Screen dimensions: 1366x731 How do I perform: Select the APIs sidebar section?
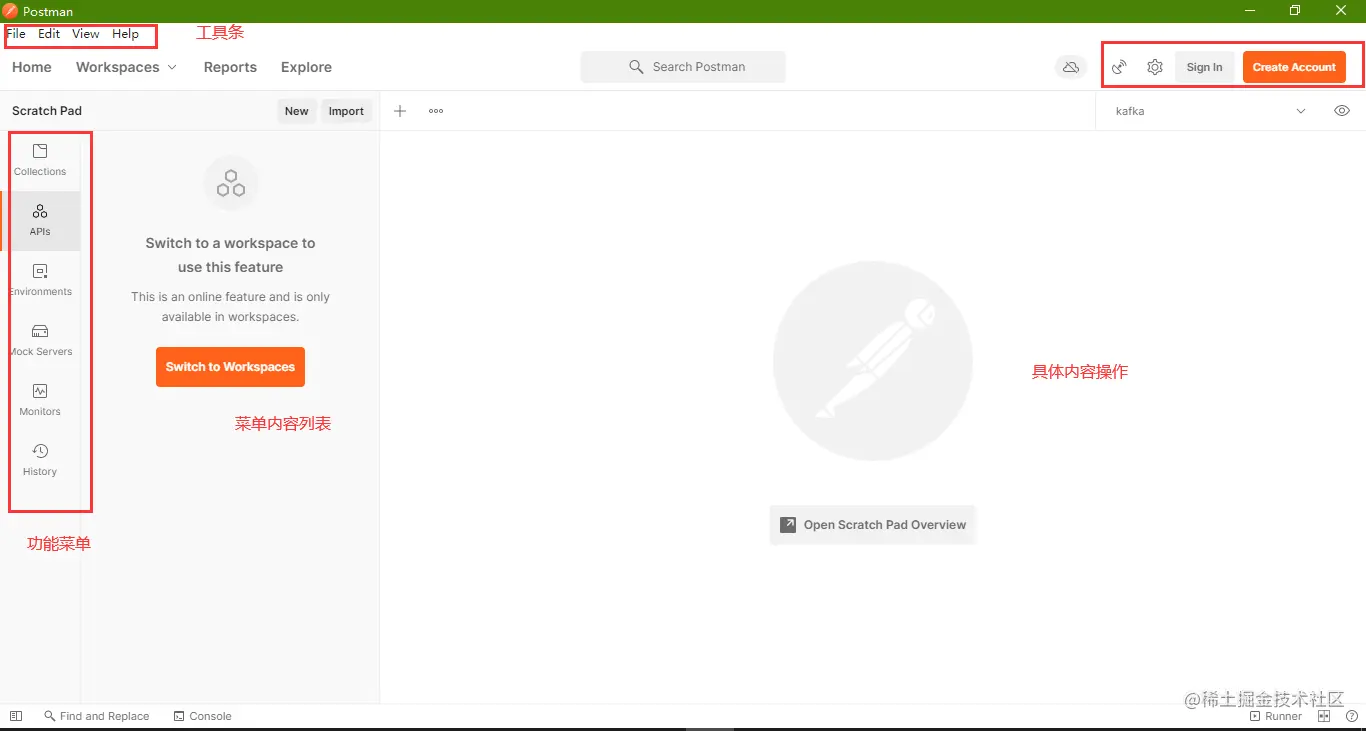[x=40, y=221]
